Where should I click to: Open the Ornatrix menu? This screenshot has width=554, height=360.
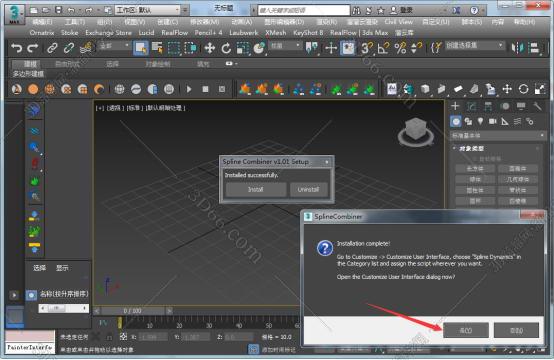point(42,33)
